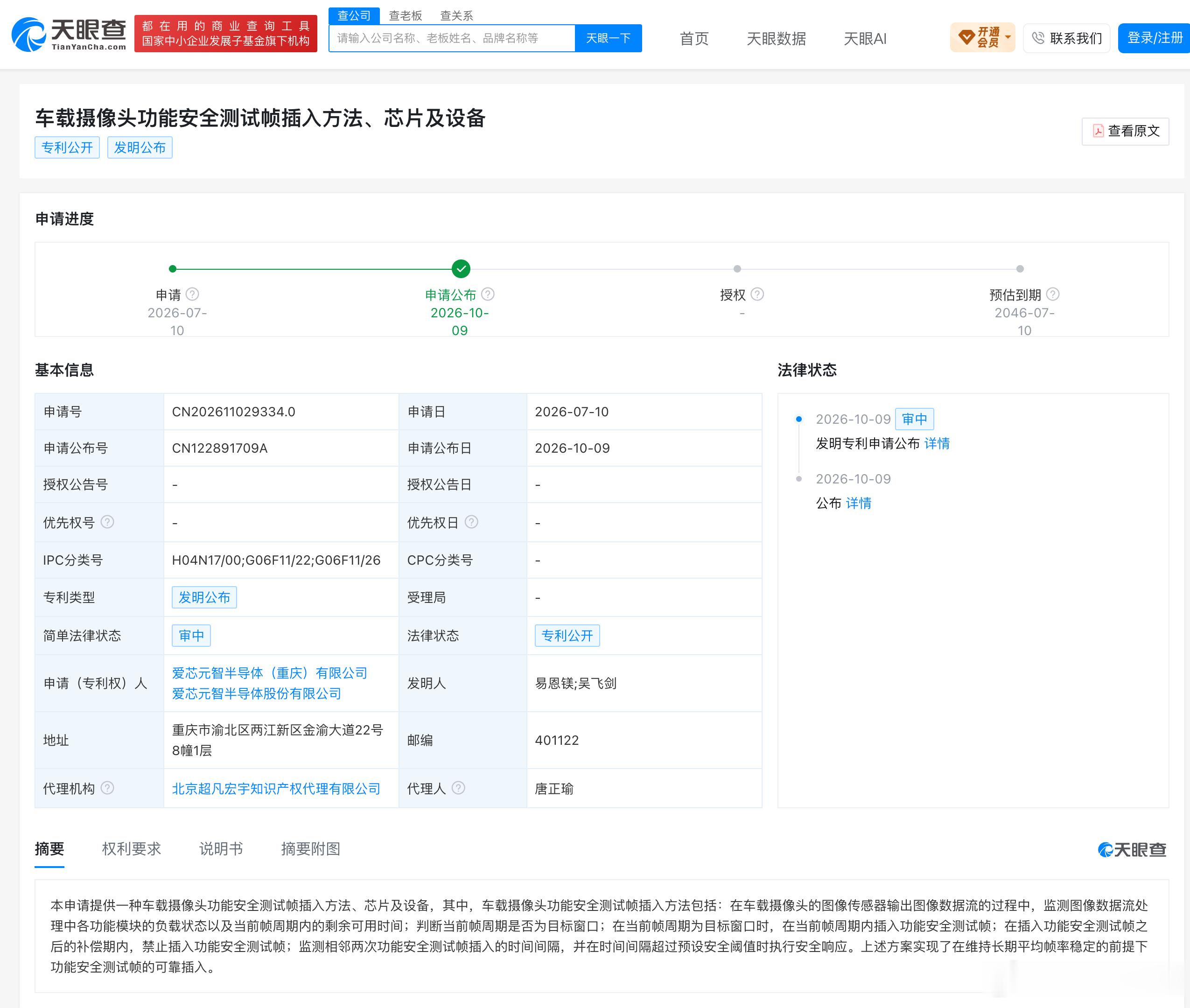The height and width of the screenshot is (1008, 1190).
Task: Open 北京超凡宏宇知识产权代理有限公司 link
Action: point(276,789)
